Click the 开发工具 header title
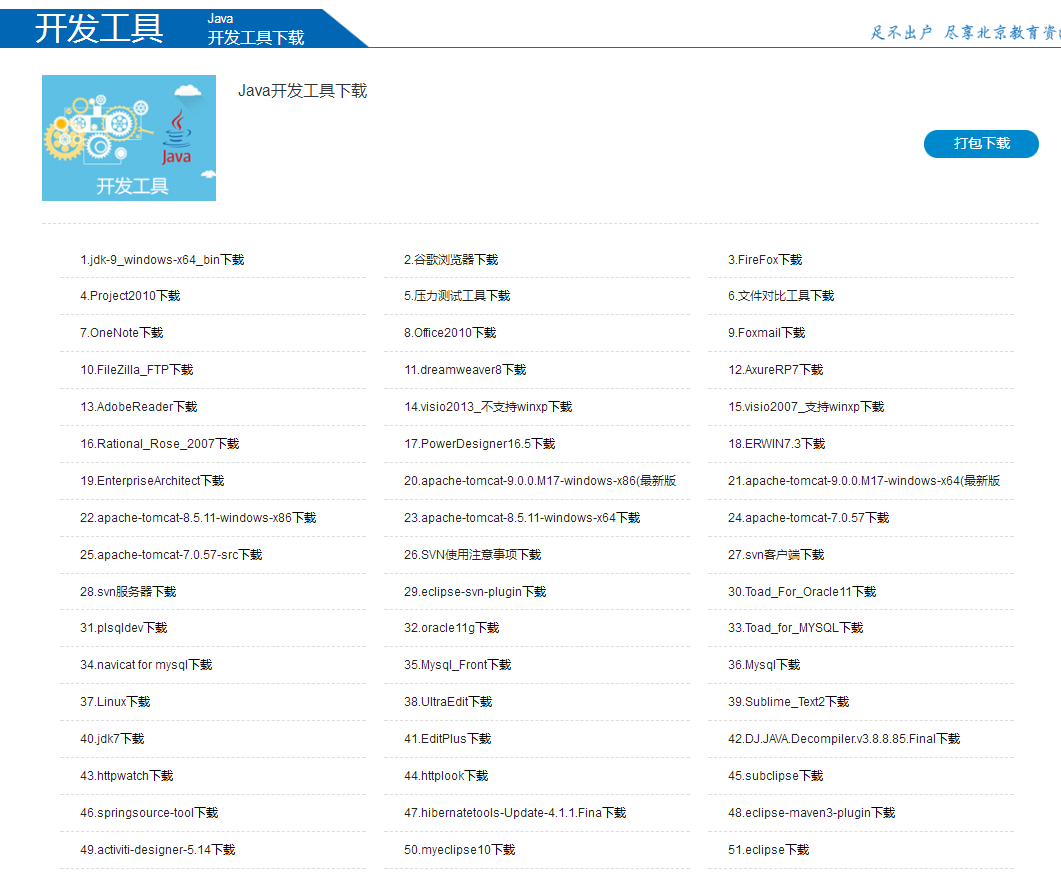The width and height of the screenshot is (1061, 873). [x=99, y=27]
